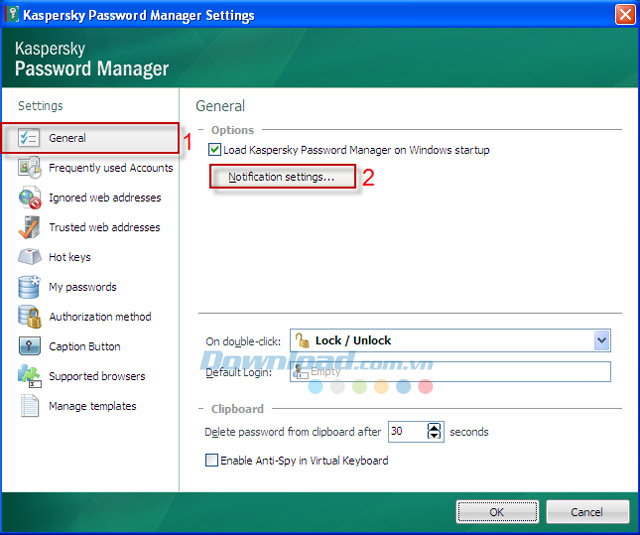640x535 pixels.
Task: Open the Notification settings dialog
Action: point(282,177)
